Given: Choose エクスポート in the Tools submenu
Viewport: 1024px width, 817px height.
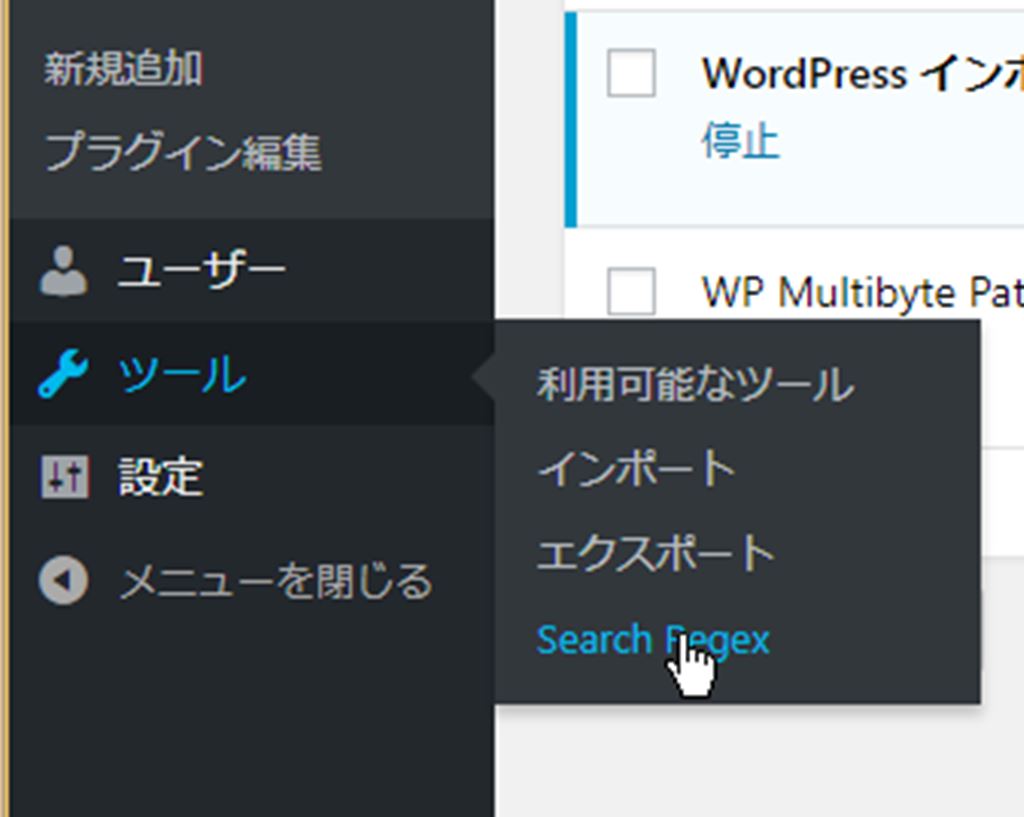Looking at the screenshot, I should (x=655, y=554).
